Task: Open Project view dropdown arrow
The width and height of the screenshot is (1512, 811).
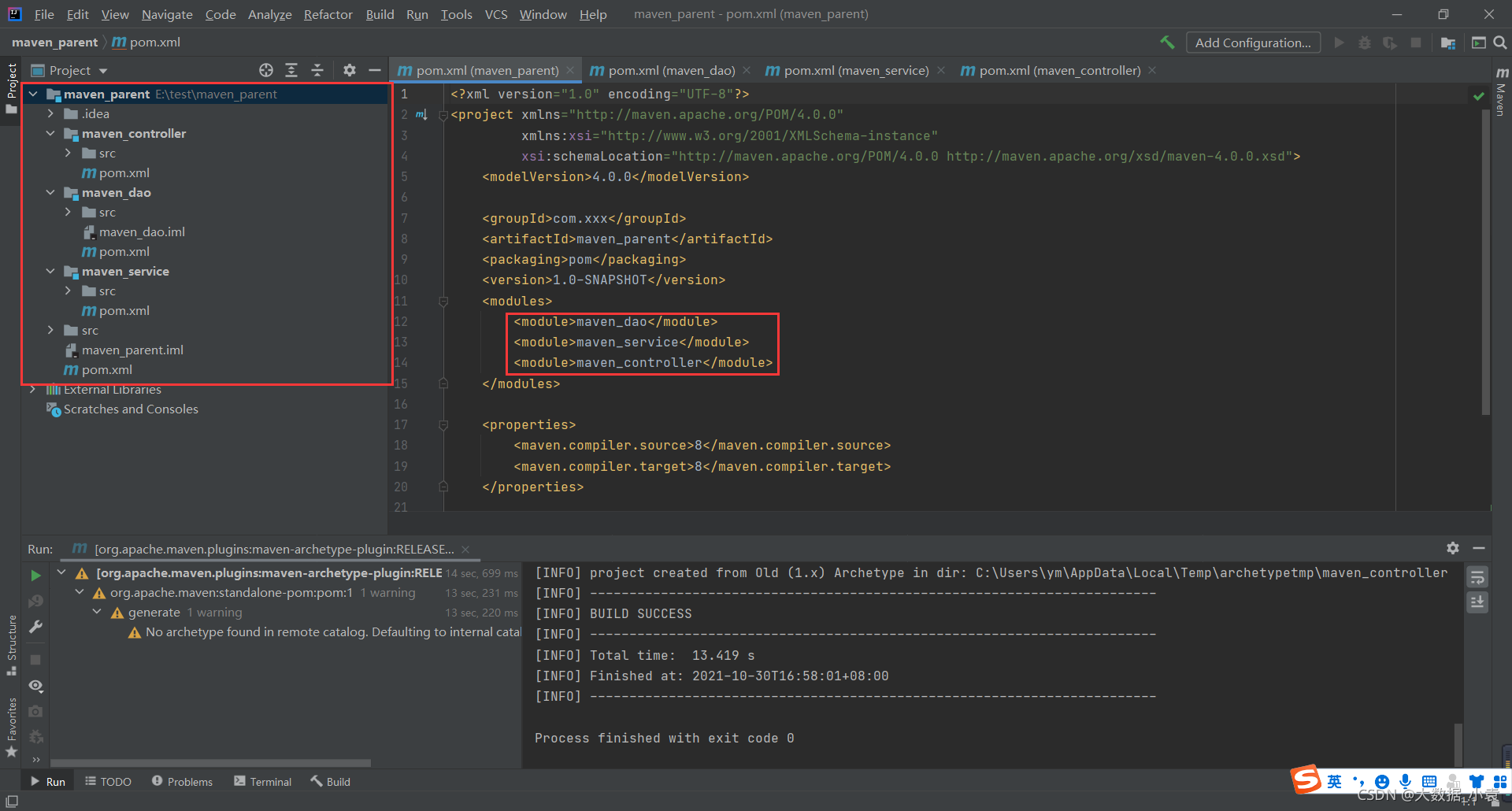Action: coord(103,71)
